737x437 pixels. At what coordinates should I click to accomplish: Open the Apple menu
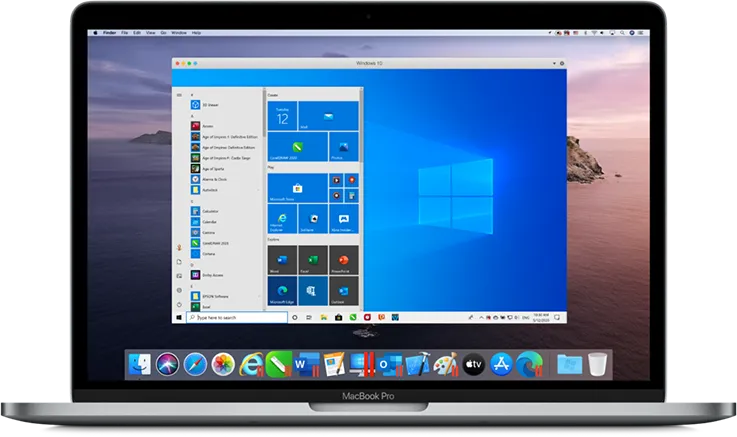click(95, 33)
